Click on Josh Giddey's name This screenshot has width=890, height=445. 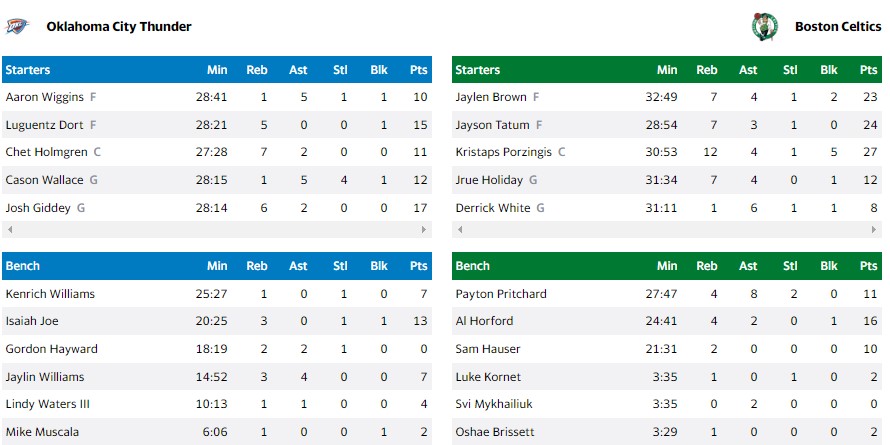(x=38, y=208)
